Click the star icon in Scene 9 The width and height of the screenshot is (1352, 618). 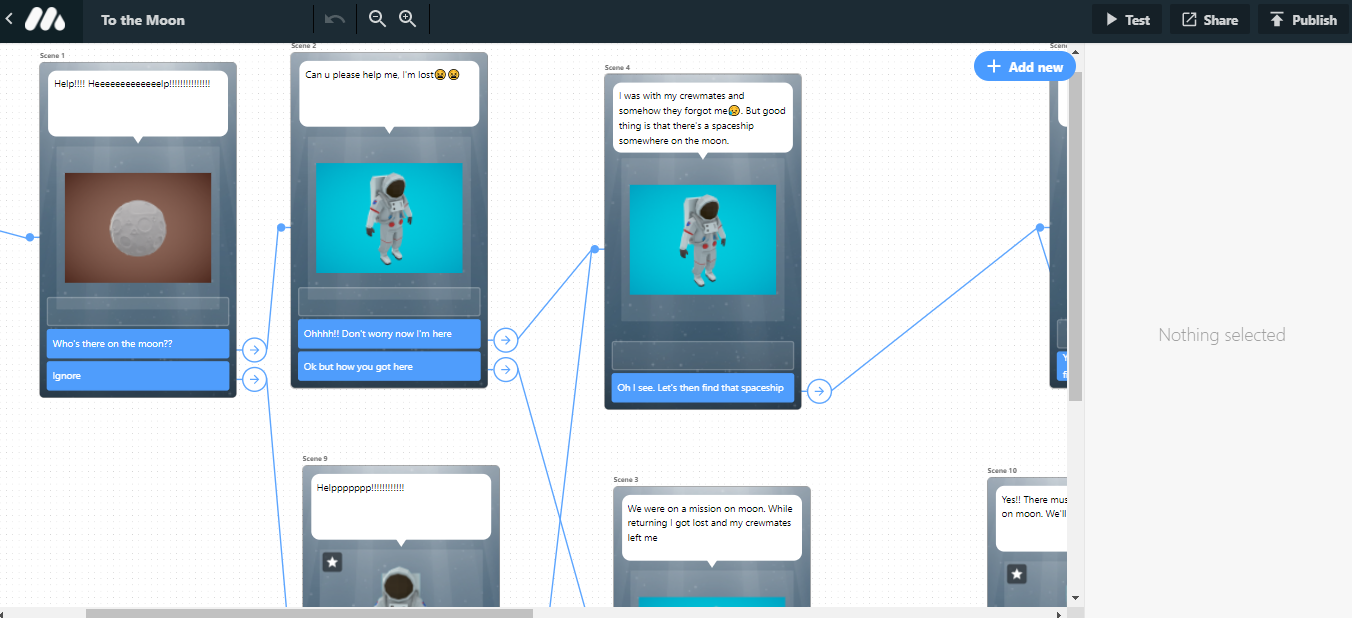tap(333, 563)
